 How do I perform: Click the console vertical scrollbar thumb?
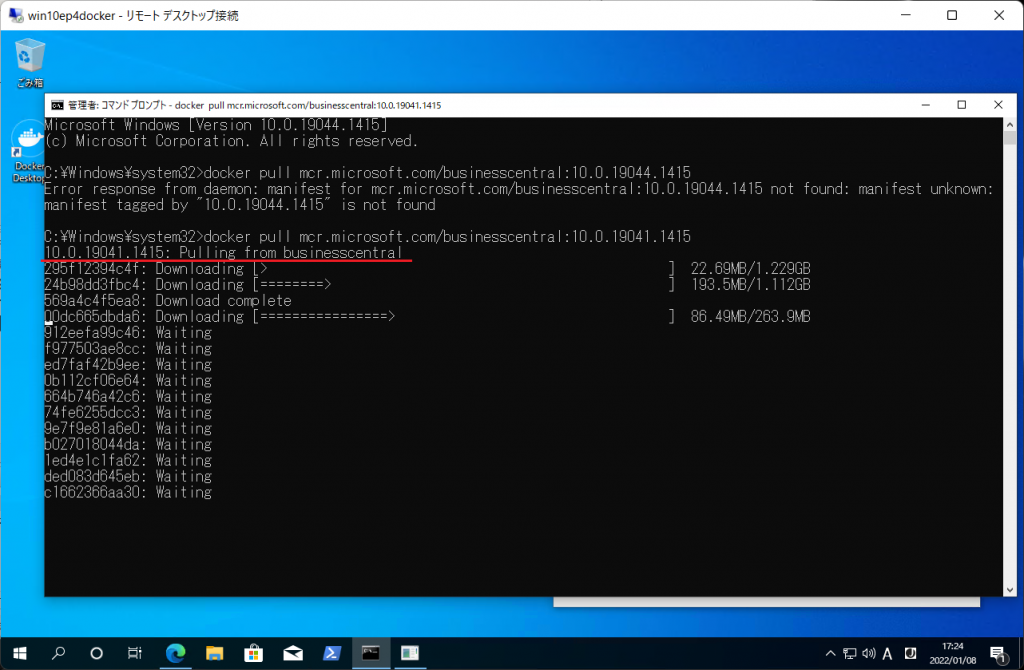click(x=1010, y=138)
